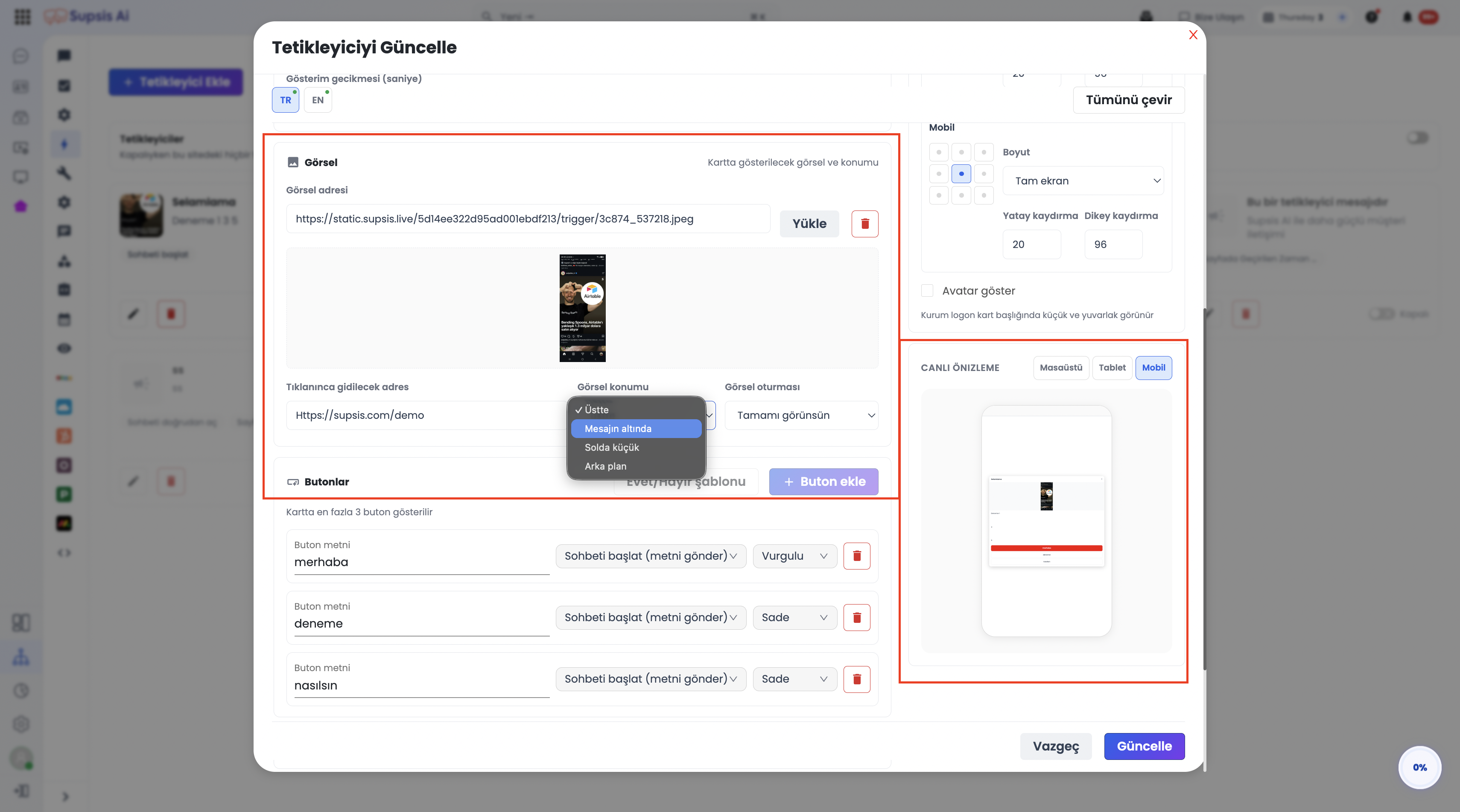Click the Tümünü çevir button

[1128, 100]
